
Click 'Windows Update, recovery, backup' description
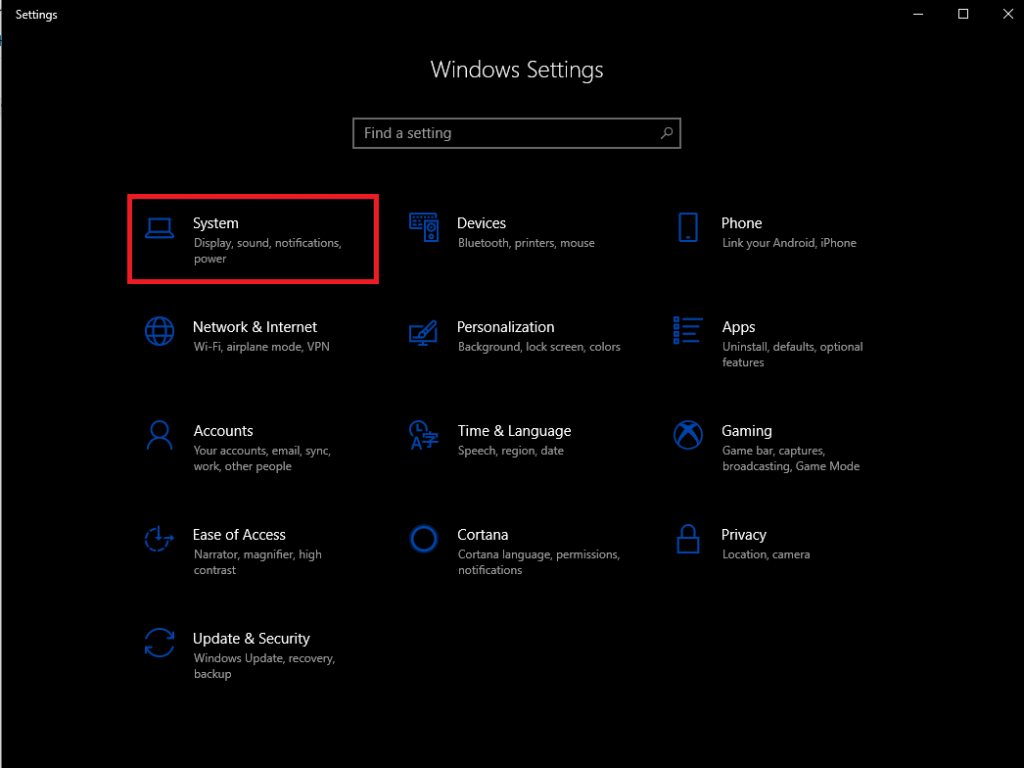coord(264,666)
